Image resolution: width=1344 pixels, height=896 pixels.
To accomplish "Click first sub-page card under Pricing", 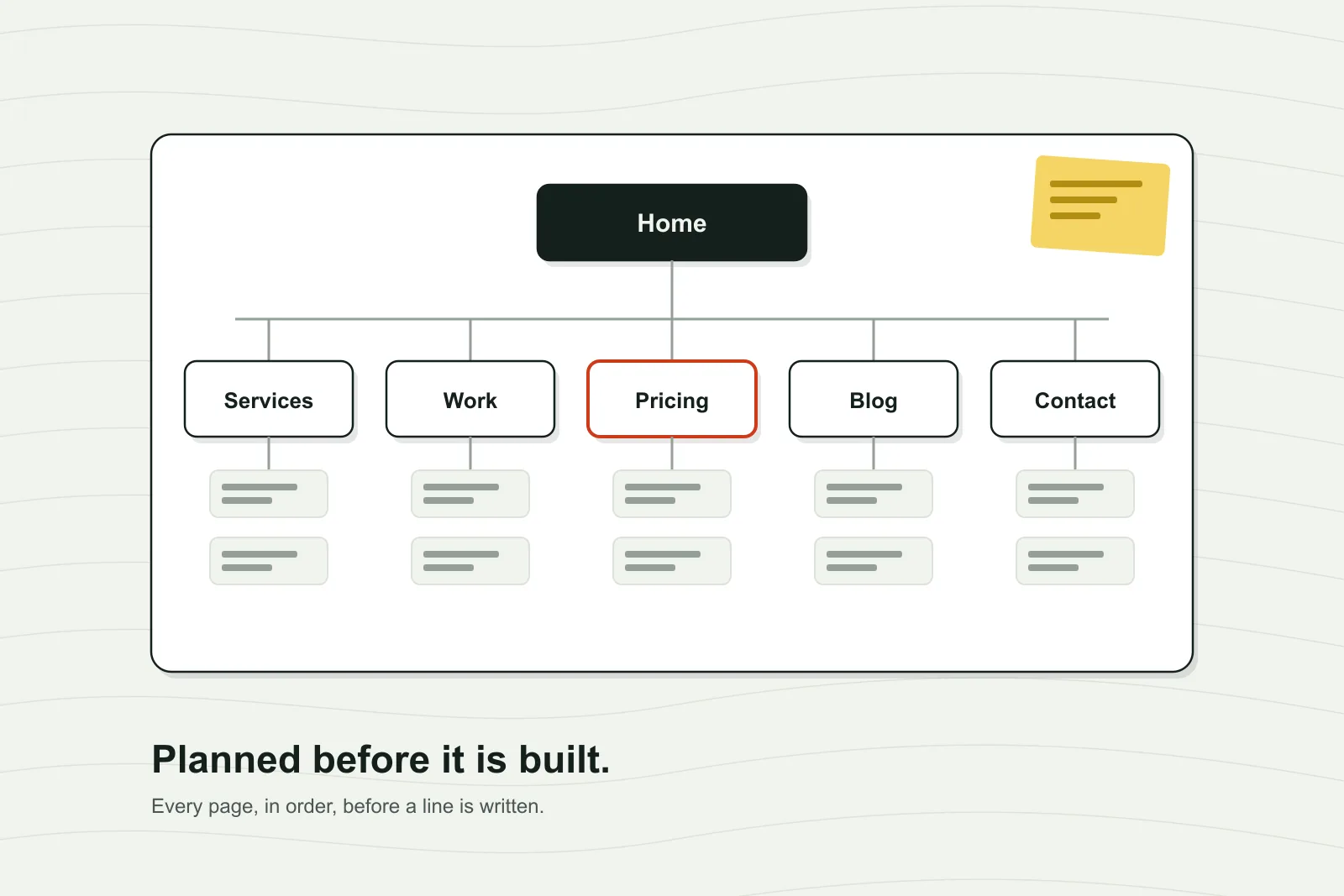I will point(672,494).
